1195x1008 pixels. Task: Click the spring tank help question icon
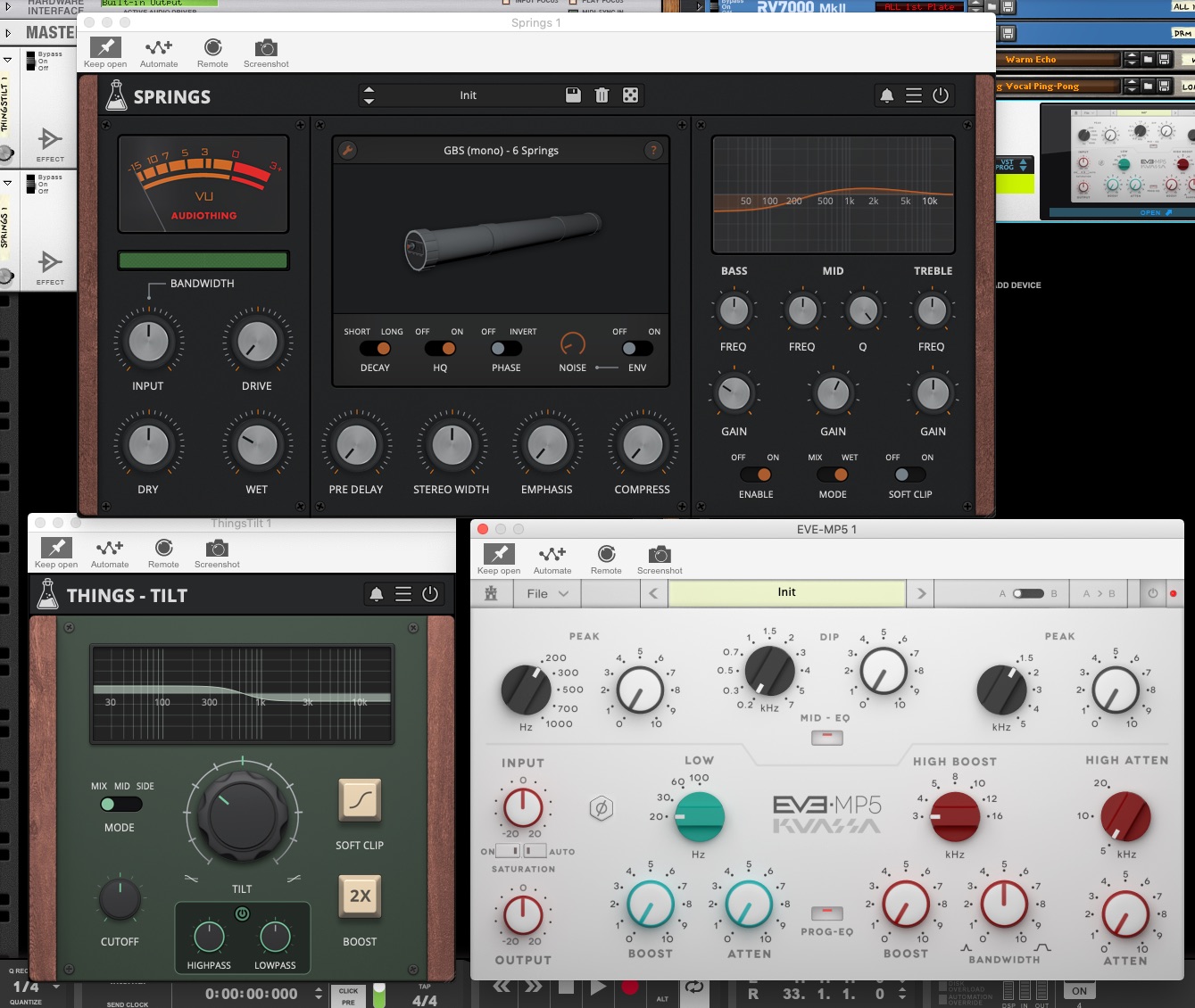click(x=654, y=151)
